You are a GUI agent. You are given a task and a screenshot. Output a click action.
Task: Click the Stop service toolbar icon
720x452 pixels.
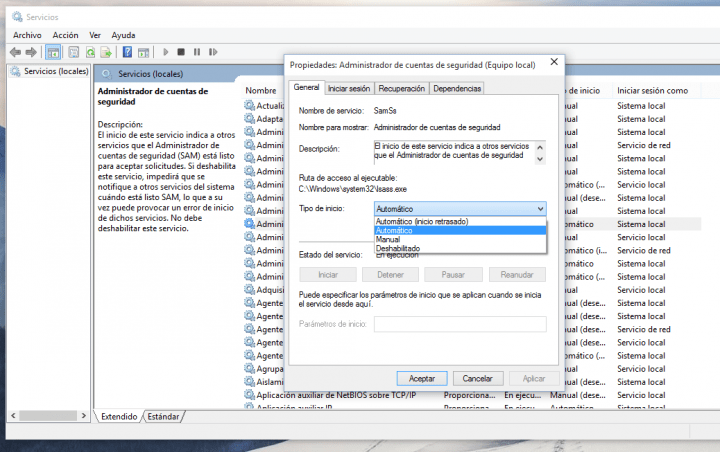(x=181, y=52)
